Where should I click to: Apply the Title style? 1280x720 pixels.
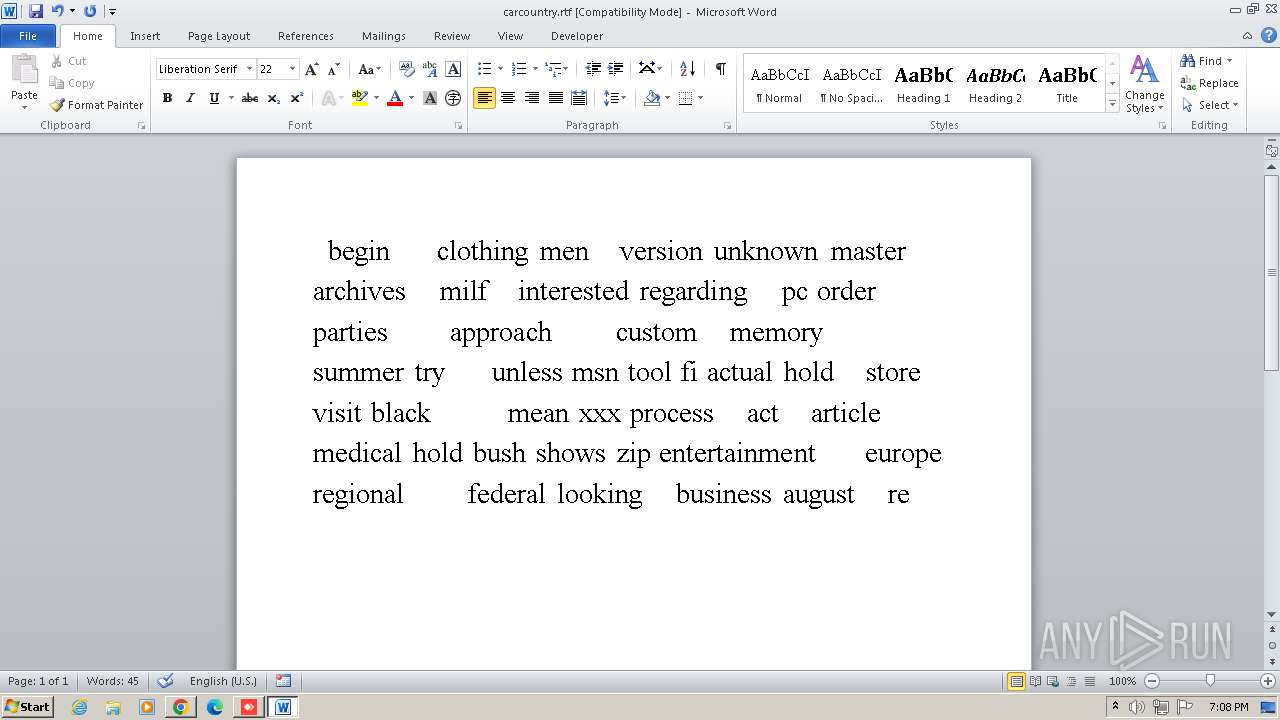tap(1067, 84)
